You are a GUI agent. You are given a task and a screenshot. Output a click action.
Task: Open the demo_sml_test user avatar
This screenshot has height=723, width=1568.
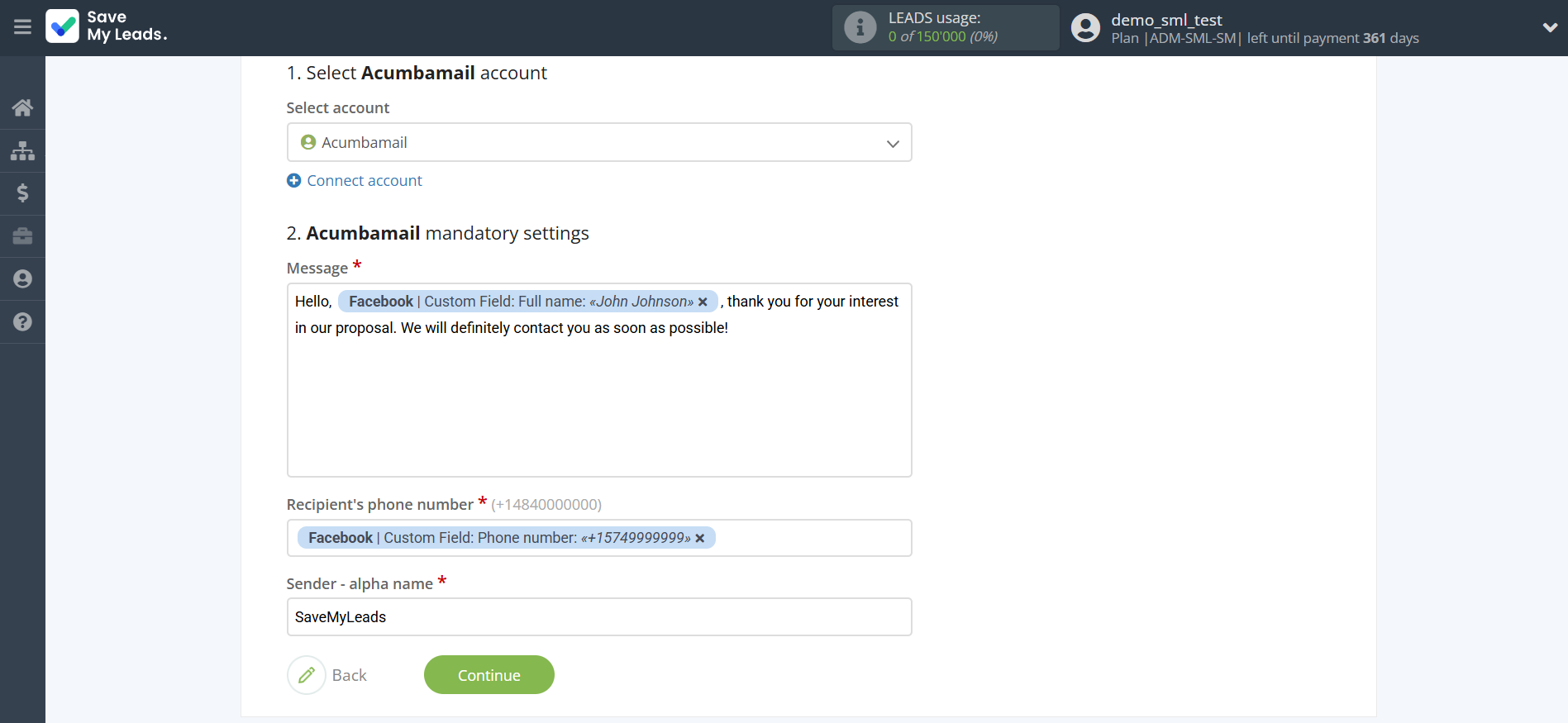(x=1085, y=28)
